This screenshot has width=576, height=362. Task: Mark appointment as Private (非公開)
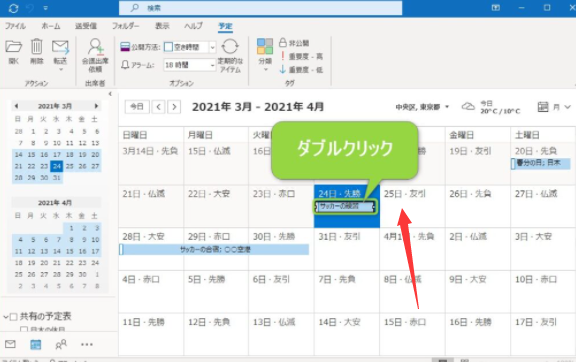pyautogui.click(x=294, y=43)
